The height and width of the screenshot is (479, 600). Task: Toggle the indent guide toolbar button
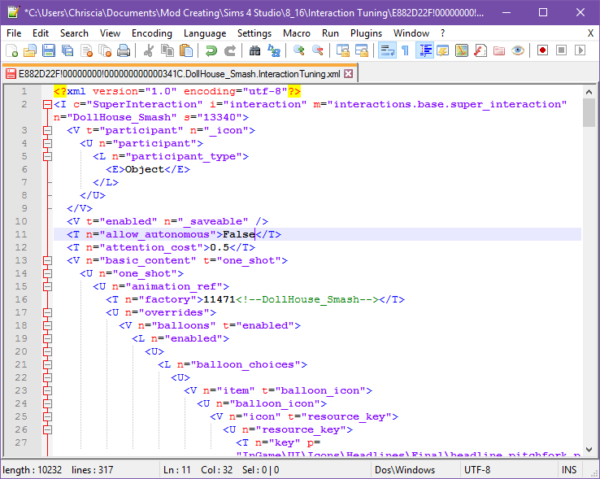click(x=425, y=50)
